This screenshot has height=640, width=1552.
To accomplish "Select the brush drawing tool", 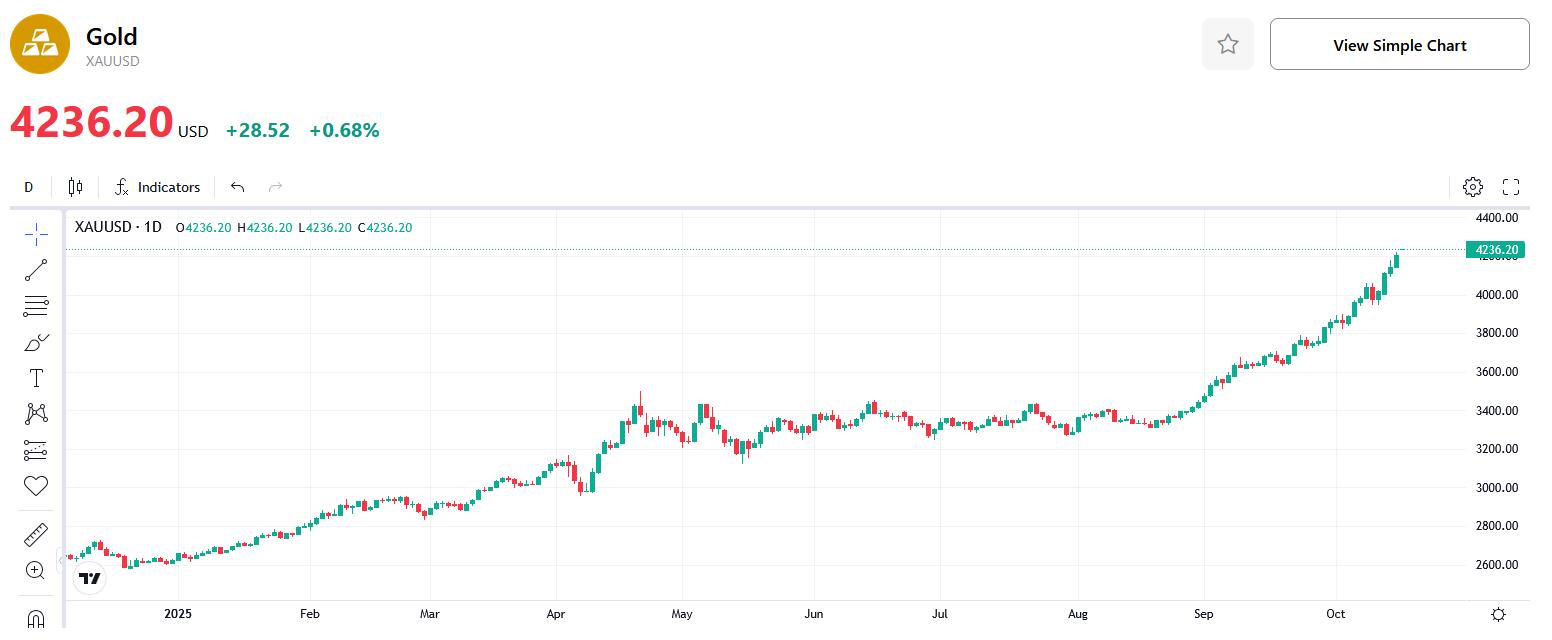I will tap(36, 343).
